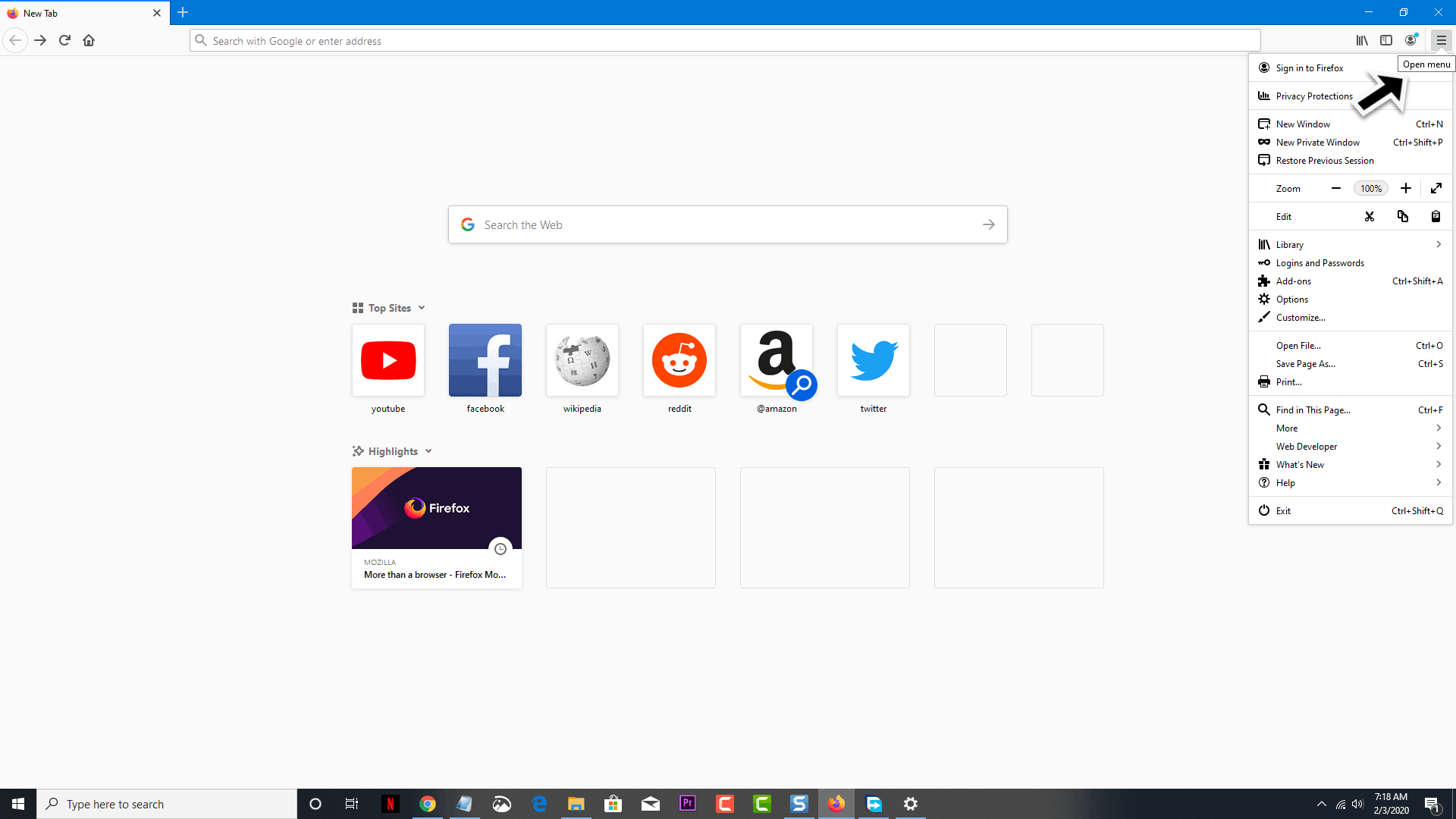Click the Google search input field
Viewport: 1456px width, 819px height.
point(728,224)
